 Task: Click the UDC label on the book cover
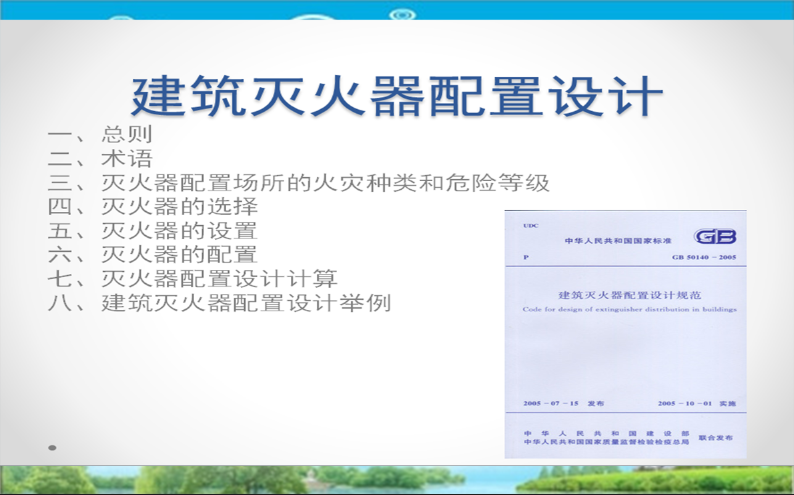point(530,227)
